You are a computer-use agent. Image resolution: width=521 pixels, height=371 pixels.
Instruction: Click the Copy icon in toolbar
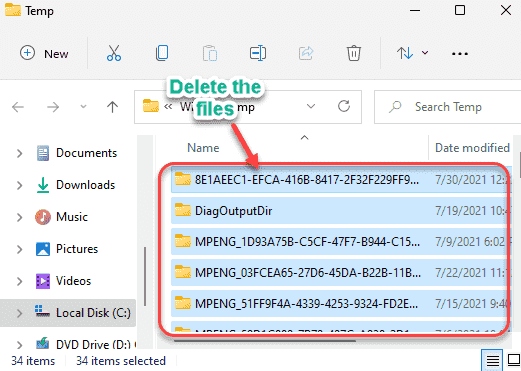point(162,53)
